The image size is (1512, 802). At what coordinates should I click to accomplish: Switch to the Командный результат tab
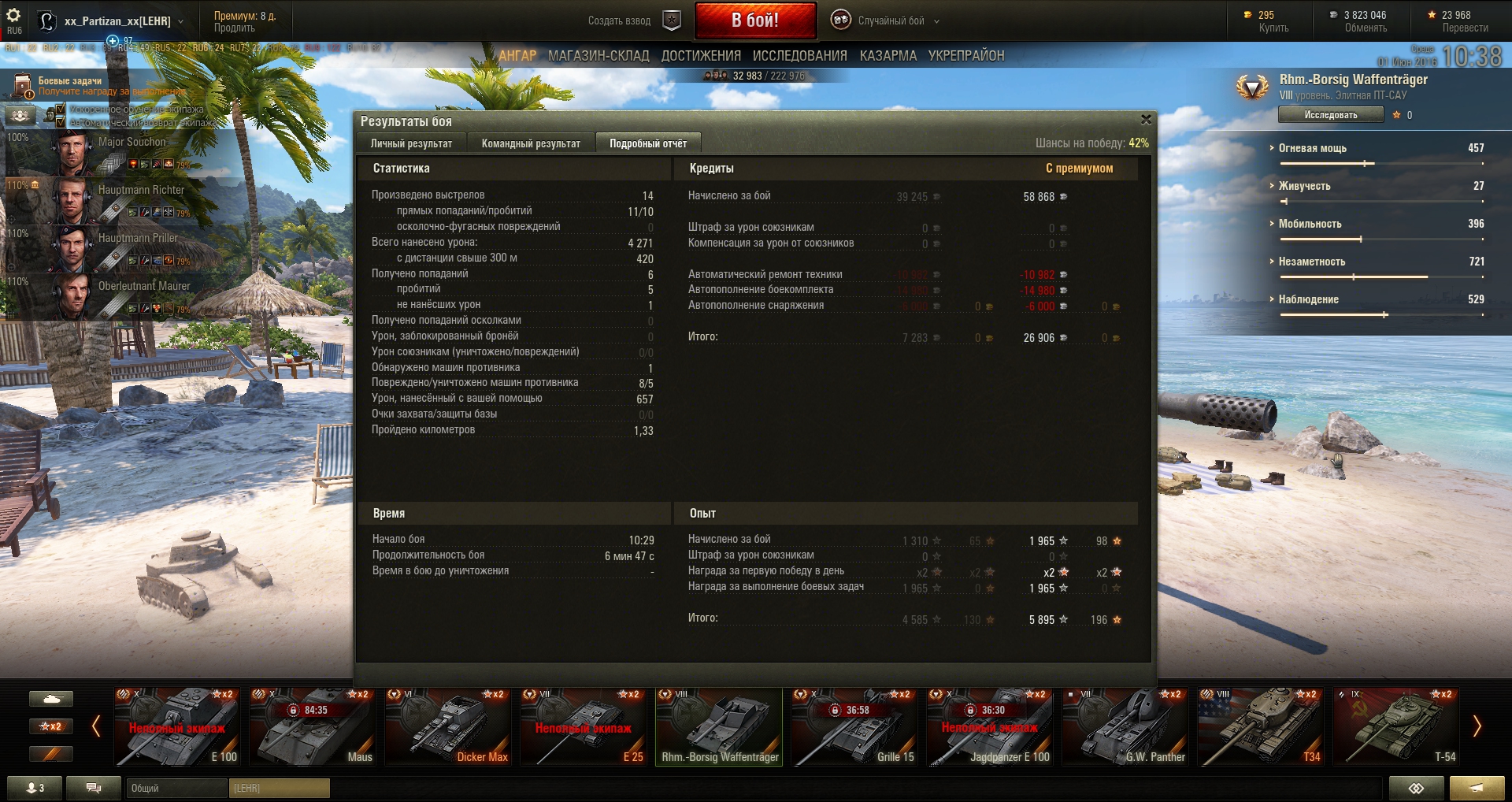point(531,143)
